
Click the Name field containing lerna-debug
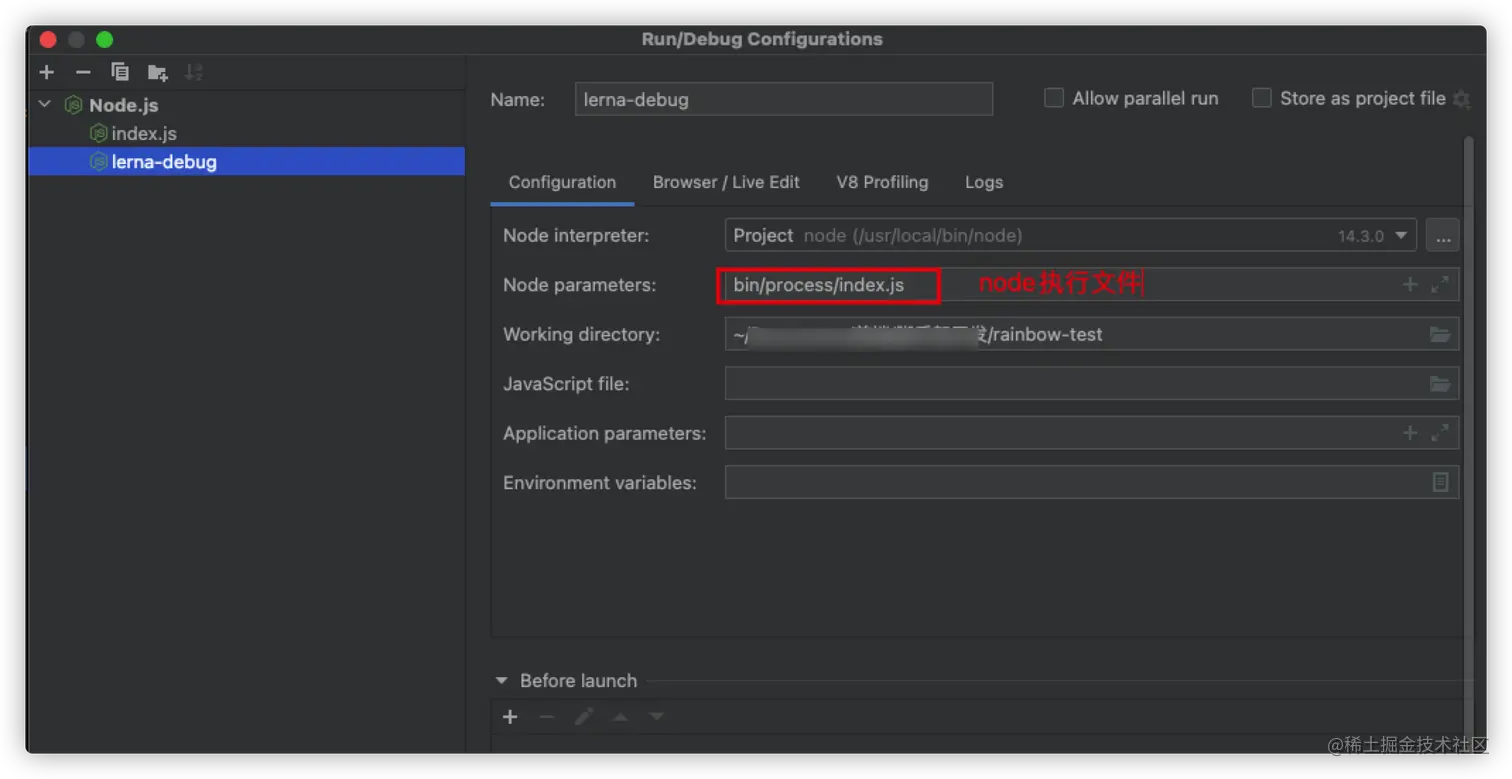(784, 99)
